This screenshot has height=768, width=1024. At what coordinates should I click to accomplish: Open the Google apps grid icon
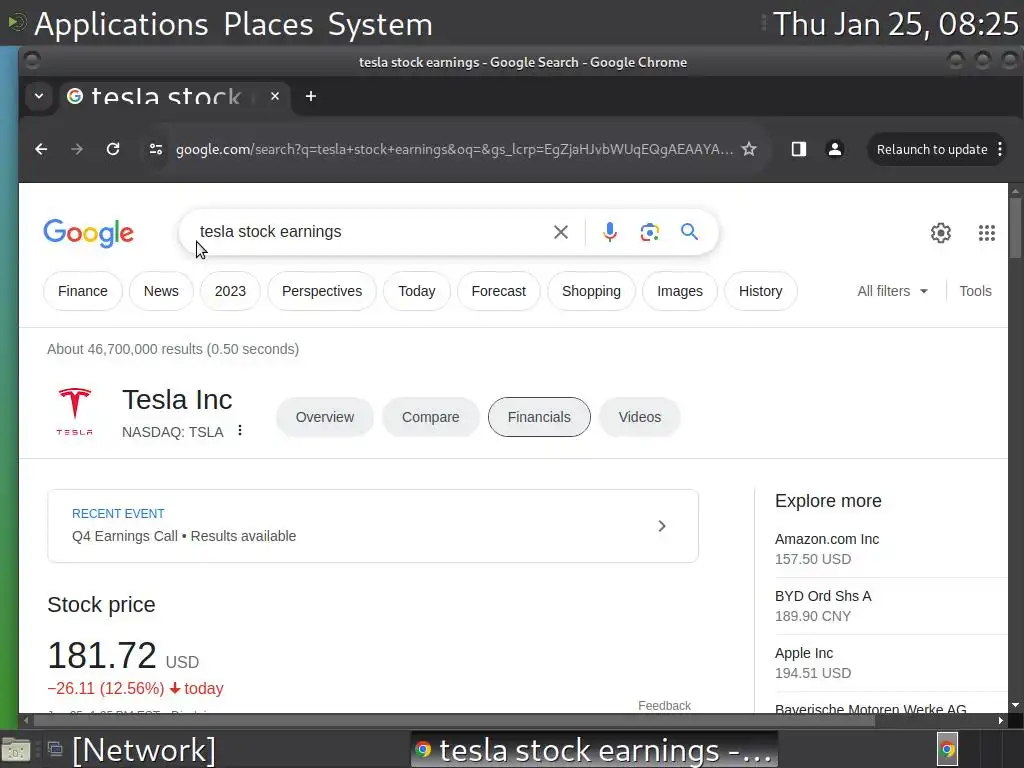(987, 232)
